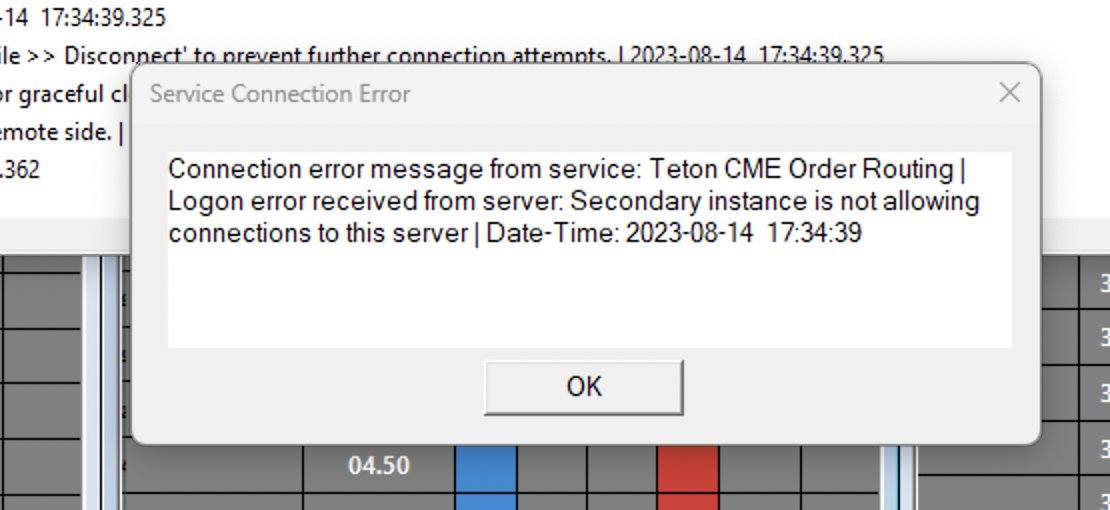Click OK to dismiss the error

tap(584, 387)
